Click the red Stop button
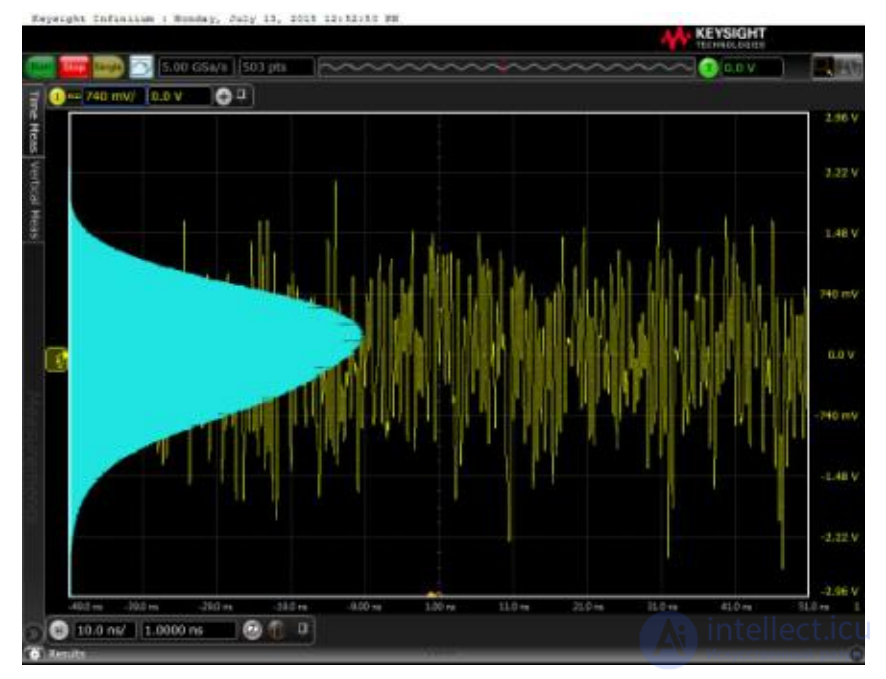 [x=74, y=67]
